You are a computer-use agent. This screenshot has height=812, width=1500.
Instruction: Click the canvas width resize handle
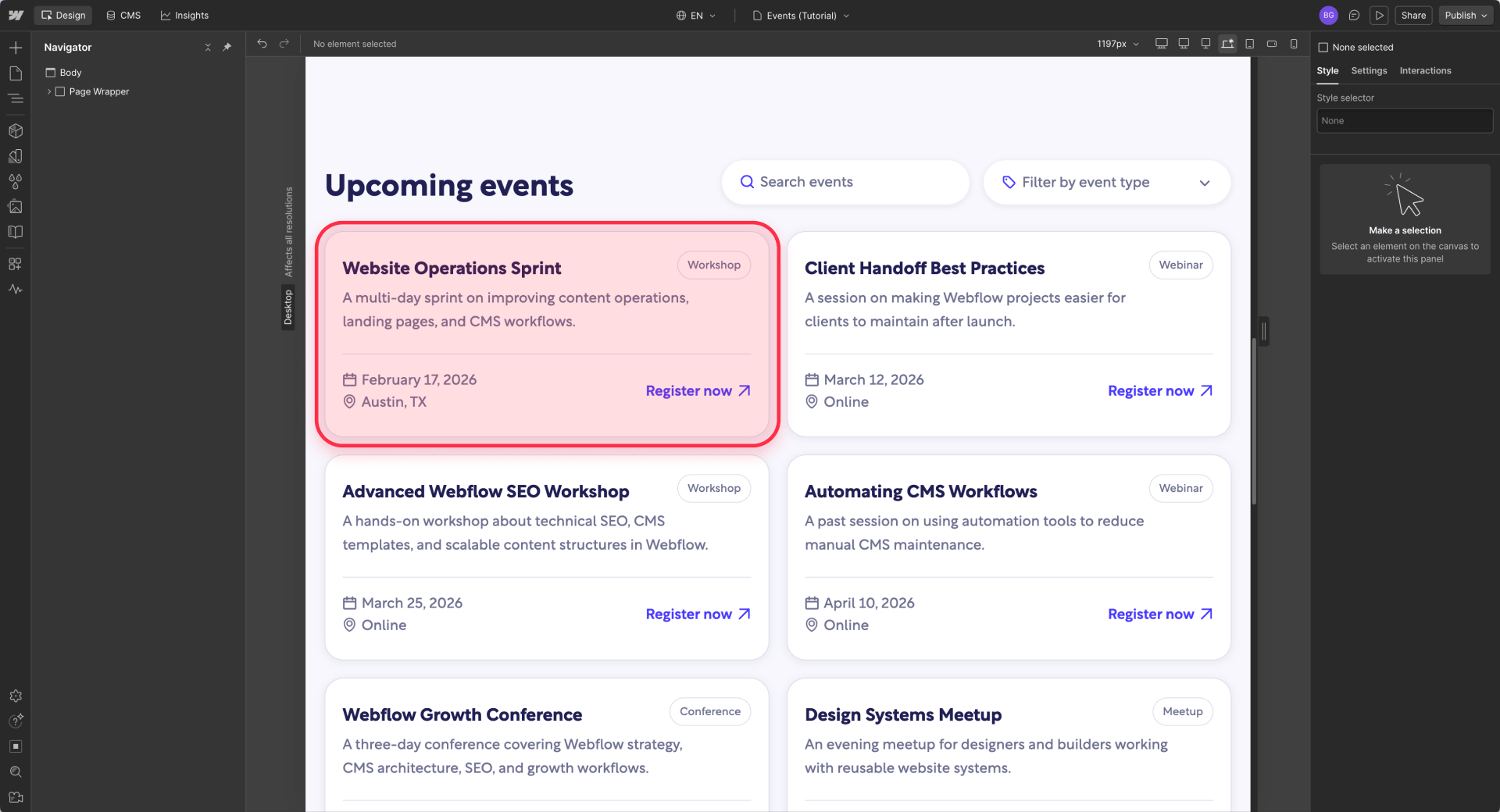click(x=1263, y=332)
